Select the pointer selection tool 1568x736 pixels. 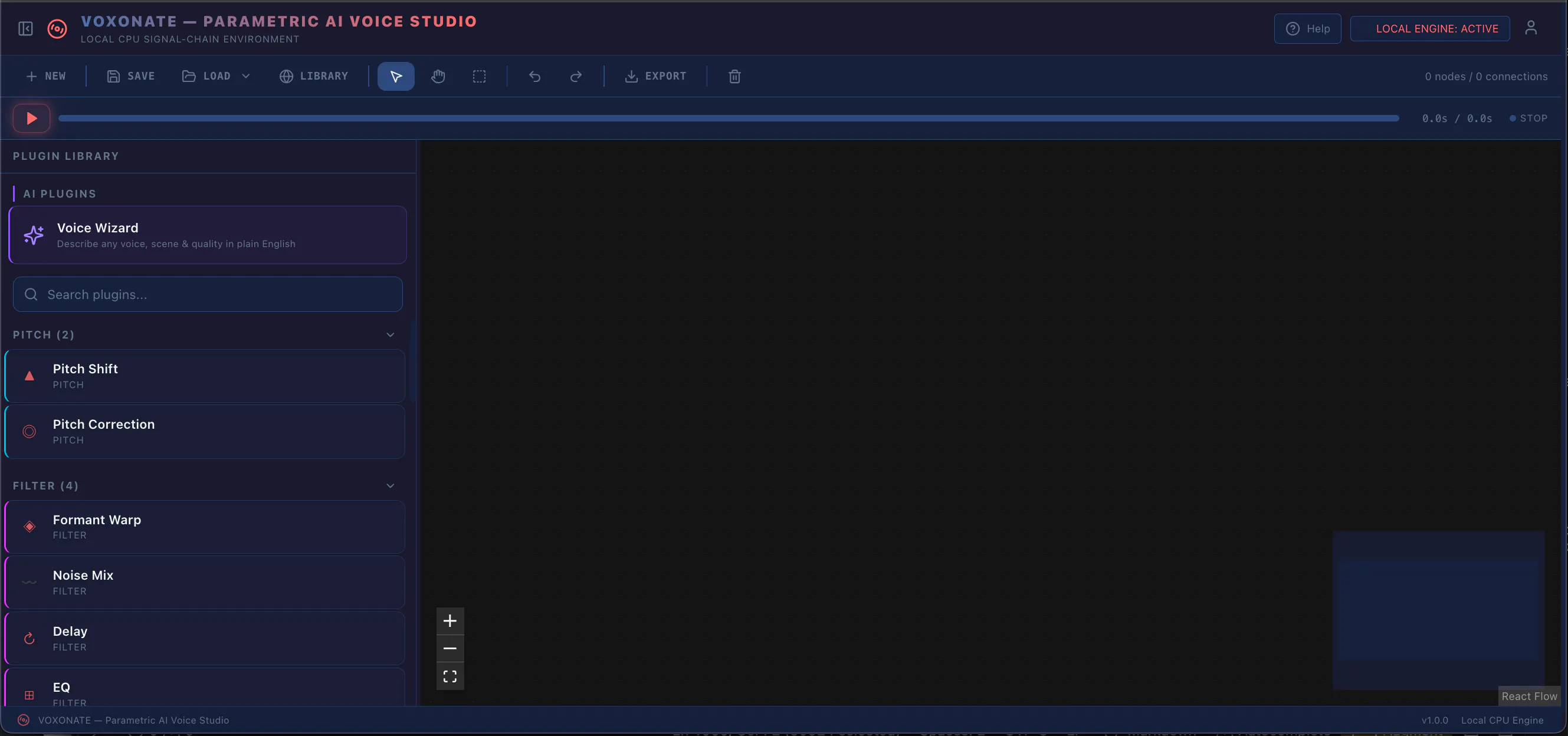[x=396, y=76]
